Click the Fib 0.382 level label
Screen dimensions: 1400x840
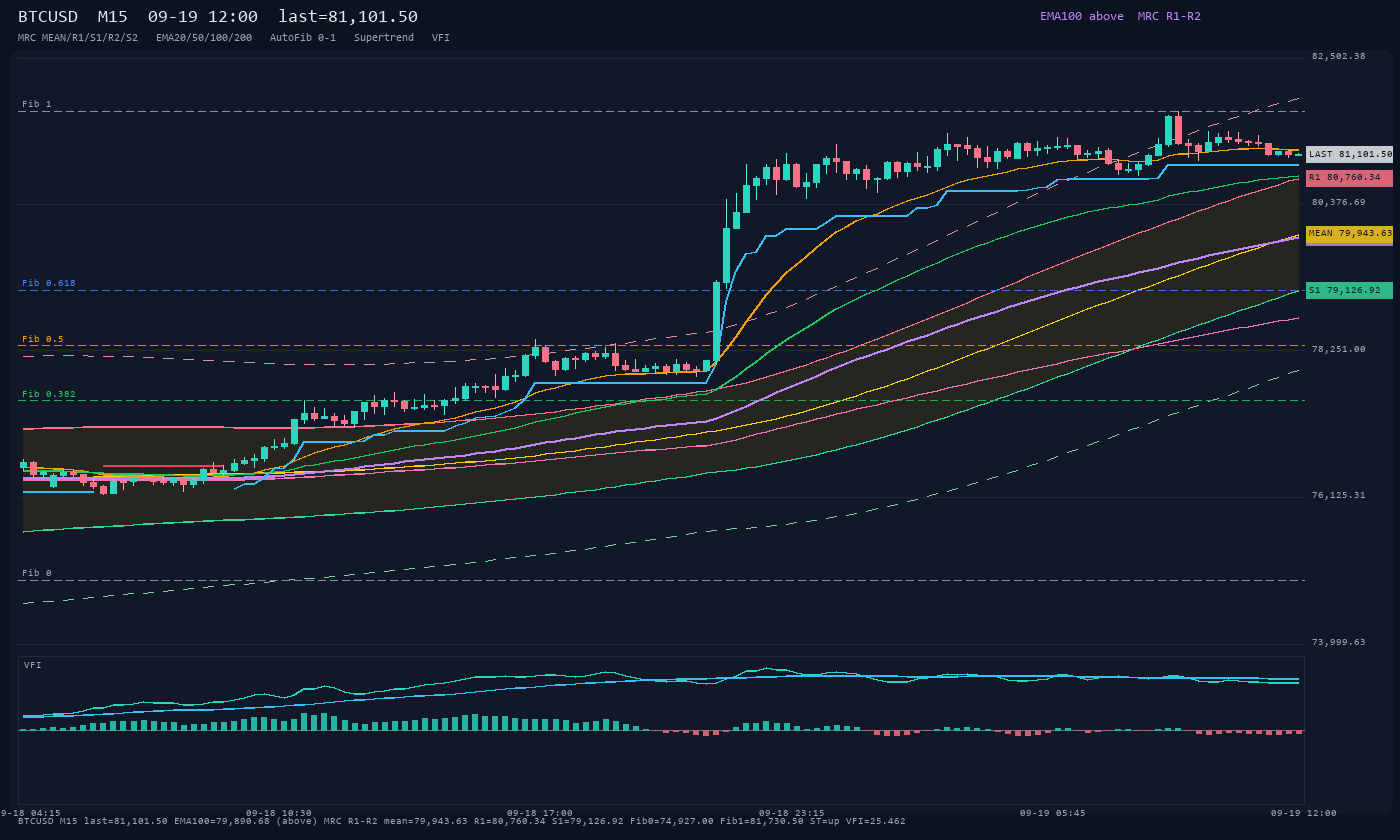tap(49, 394)
